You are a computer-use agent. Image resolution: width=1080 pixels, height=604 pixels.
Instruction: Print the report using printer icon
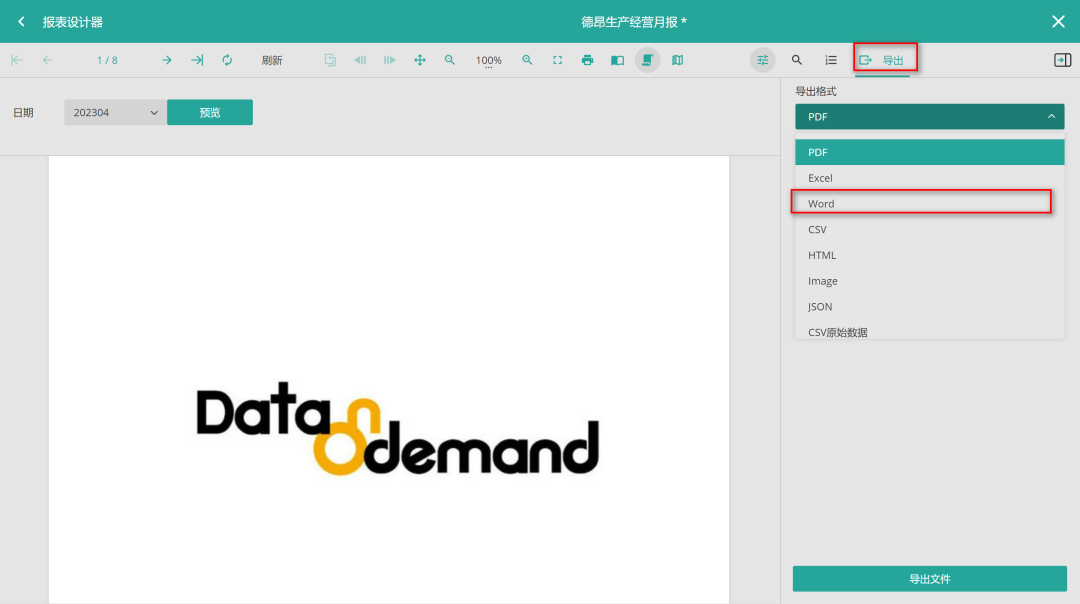tap(587, 60)
